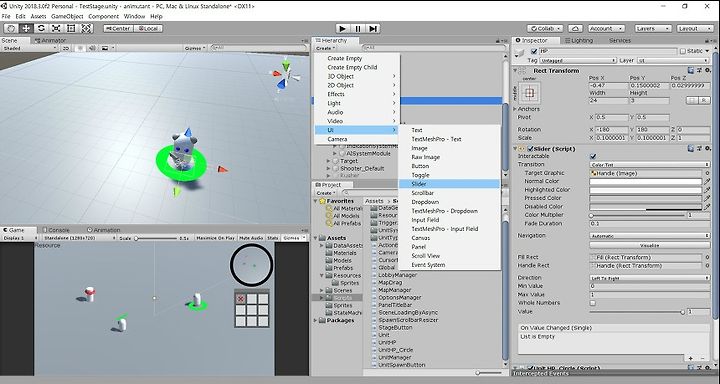Open the Navigation Automatic dropdown
This screenshot has width=720, height=384.
(x=650, y=236)
